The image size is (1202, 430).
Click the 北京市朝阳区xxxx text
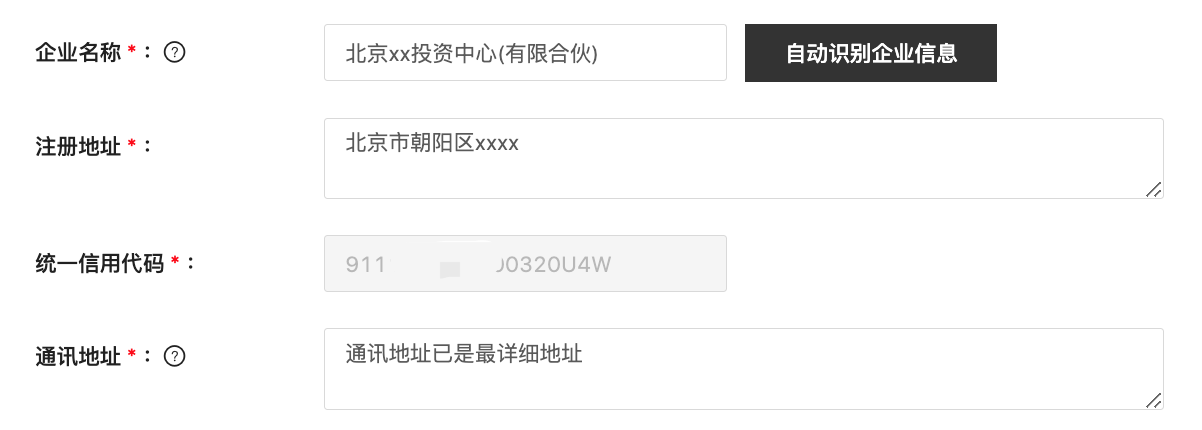click(432, 143)
